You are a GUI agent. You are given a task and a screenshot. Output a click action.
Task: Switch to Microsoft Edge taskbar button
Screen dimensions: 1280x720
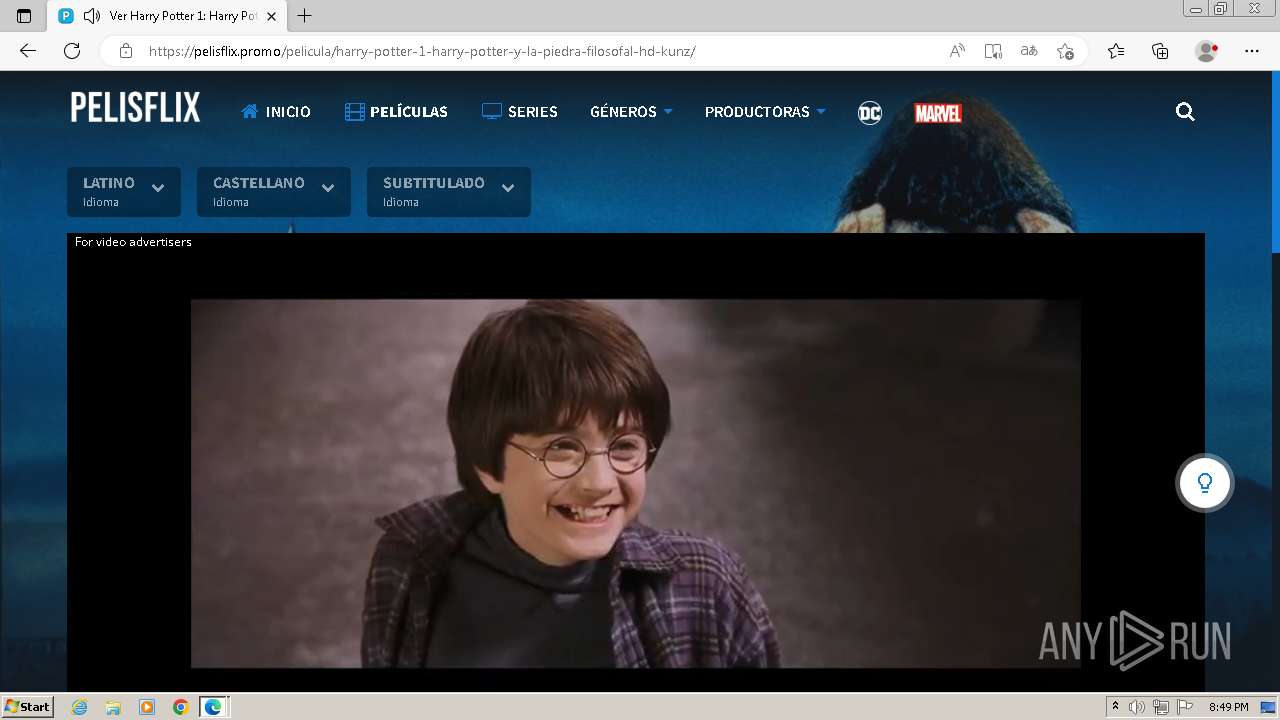214,707
